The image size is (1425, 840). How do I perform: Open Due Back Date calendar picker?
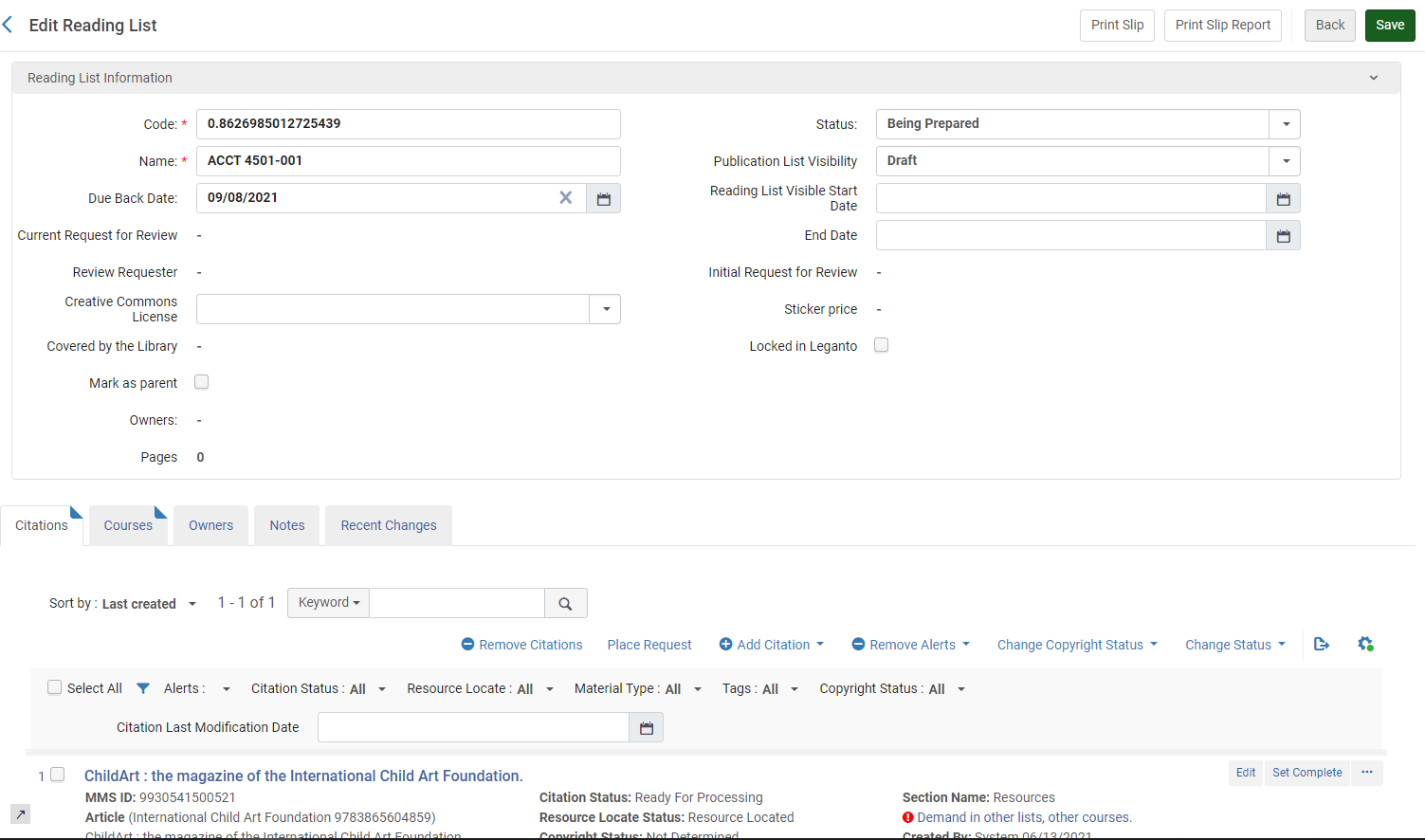(x=603, y=198)
